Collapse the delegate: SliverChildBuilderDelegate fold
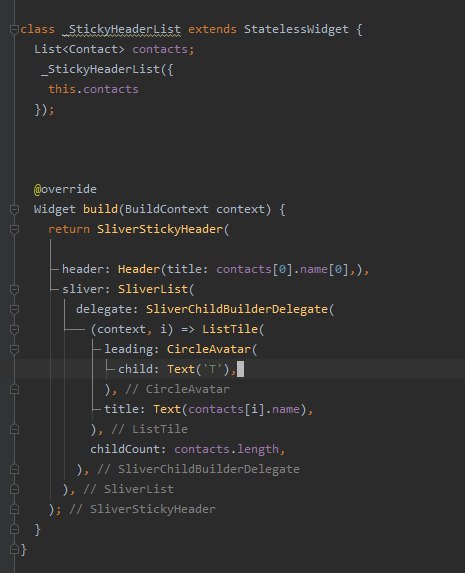The height and width of the screenshot is (573, 465). 14,310
